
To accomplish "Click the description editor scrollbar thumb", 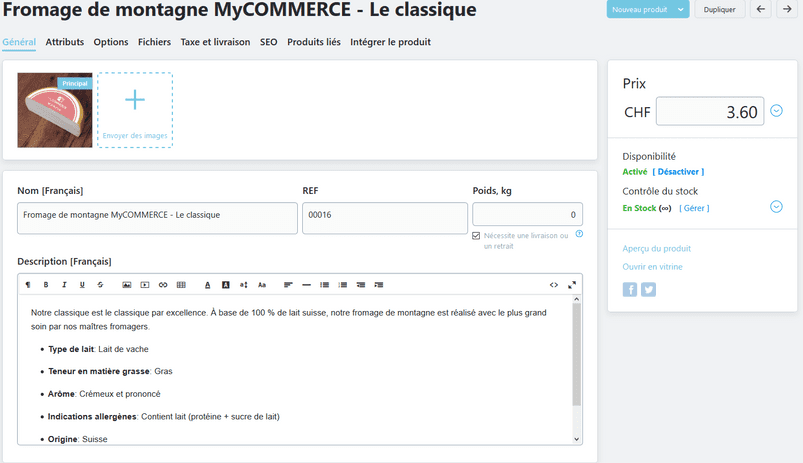I will pos(577,354).
